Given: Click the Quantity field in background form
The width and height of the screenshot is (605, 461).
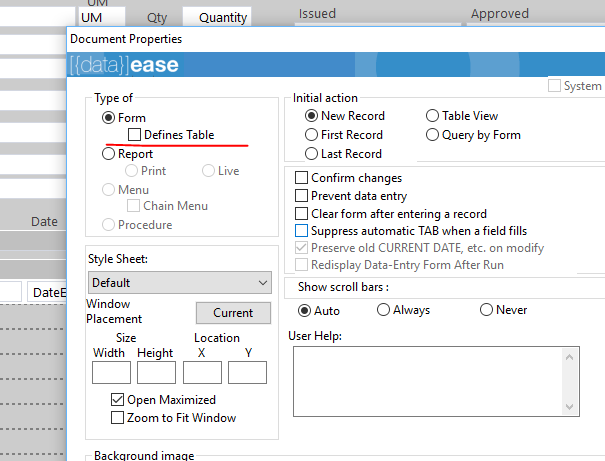Looking at the screenshot, I should point(217,17).
